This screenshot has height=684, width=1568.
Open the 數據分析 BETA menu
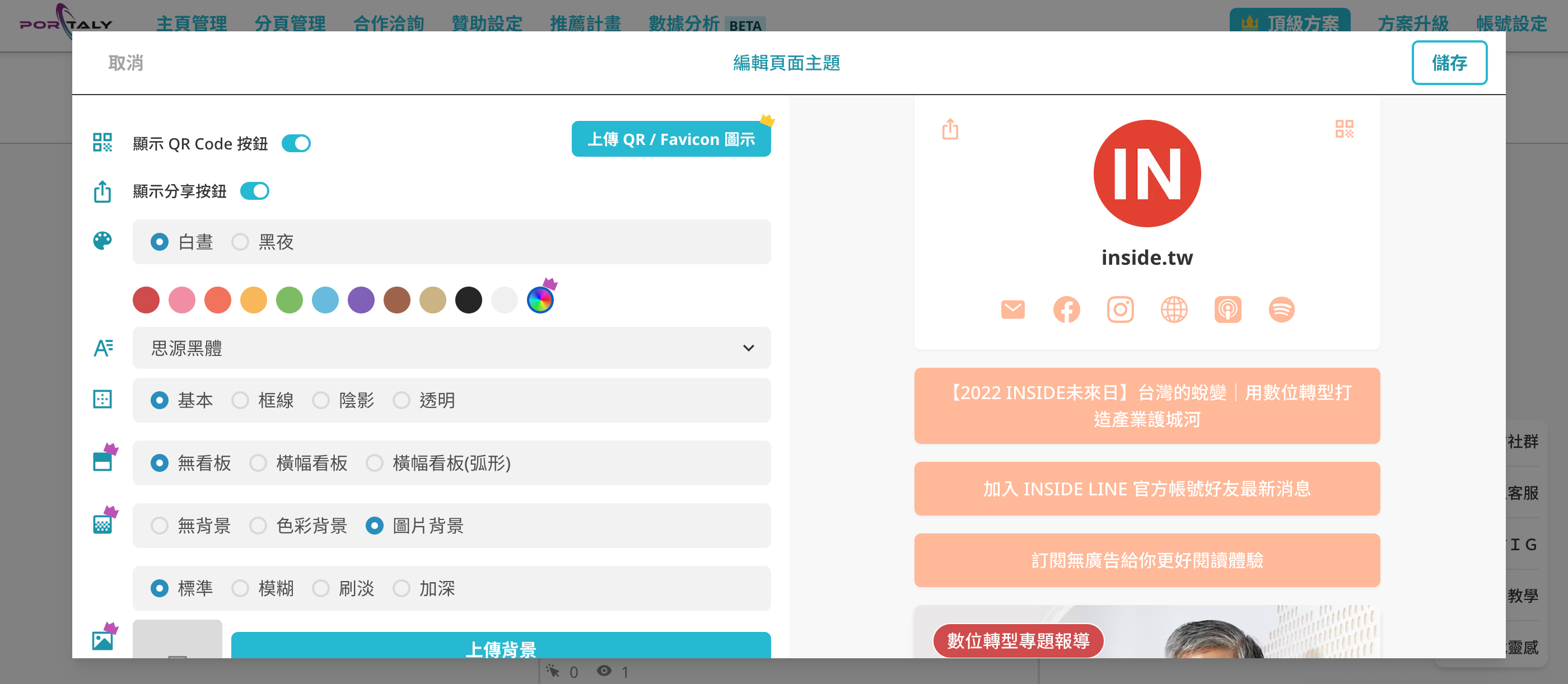pos(707,24)
